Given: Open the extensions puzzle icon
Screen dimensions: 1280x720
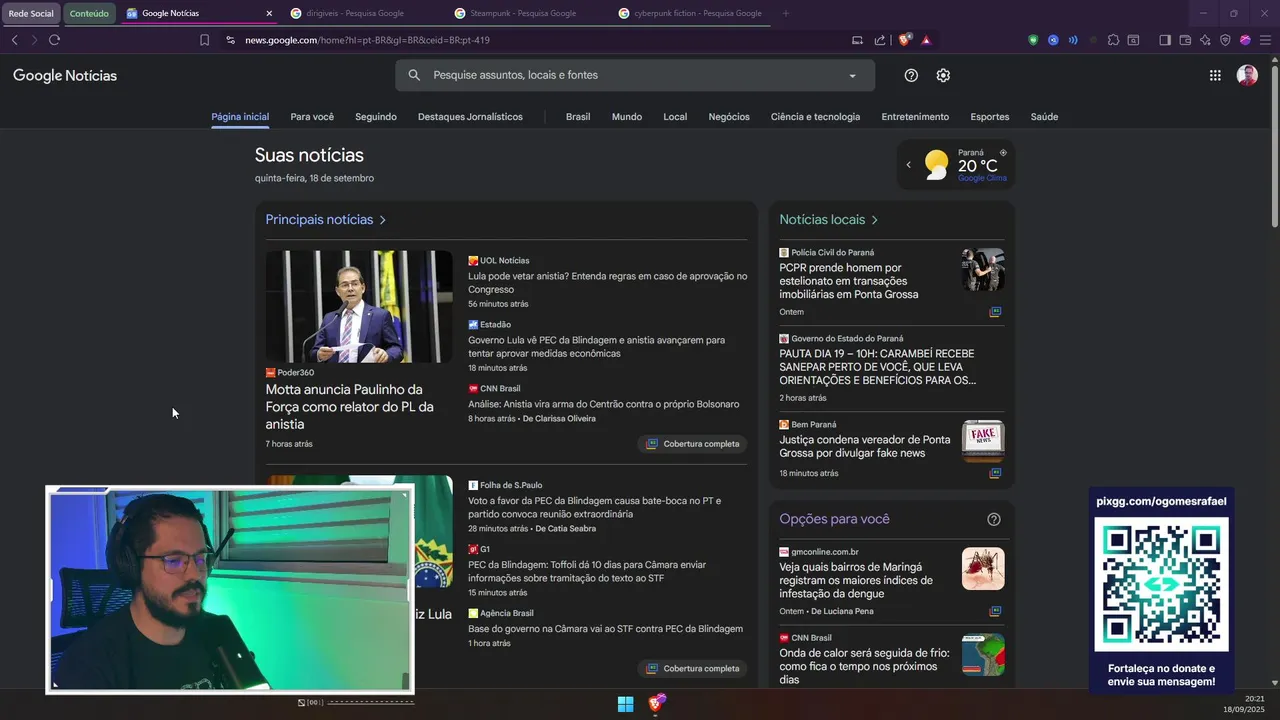Looking at the screenshot, I should coord(1113,40).
